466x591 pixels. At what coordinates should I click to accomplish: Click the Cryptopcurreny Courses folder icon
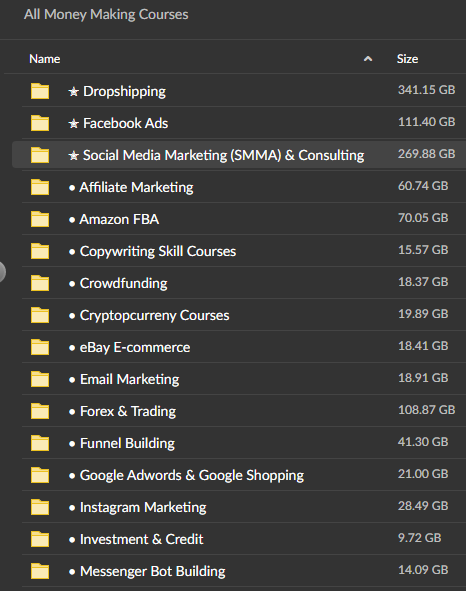pos(40,315)
